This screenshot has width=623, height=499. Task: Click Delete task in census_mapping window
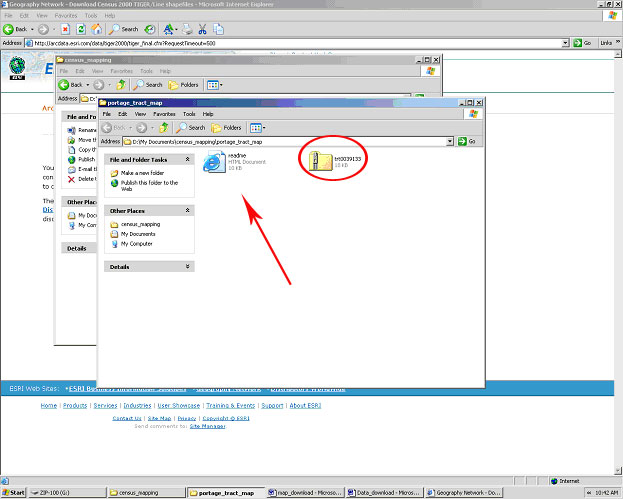coord(82,179)
